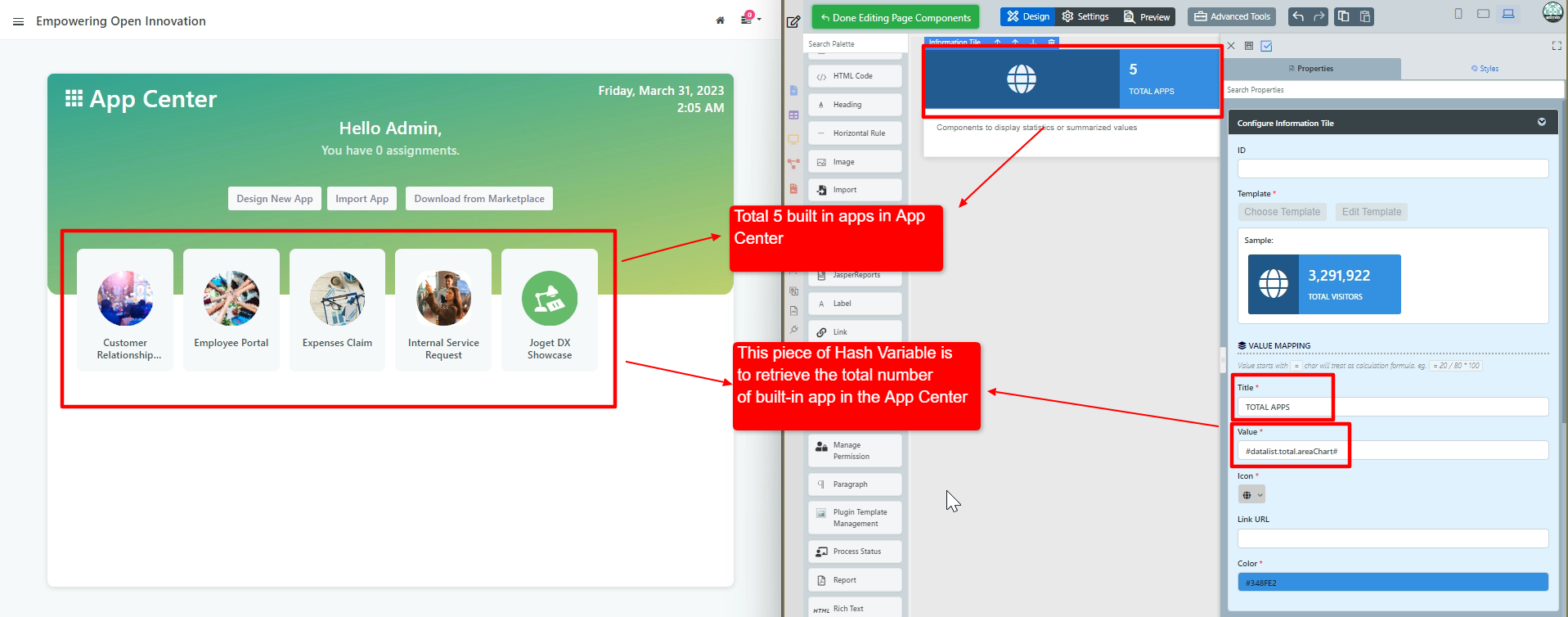Collapse Configure Information Tile section

click(x=1542, y=122)
